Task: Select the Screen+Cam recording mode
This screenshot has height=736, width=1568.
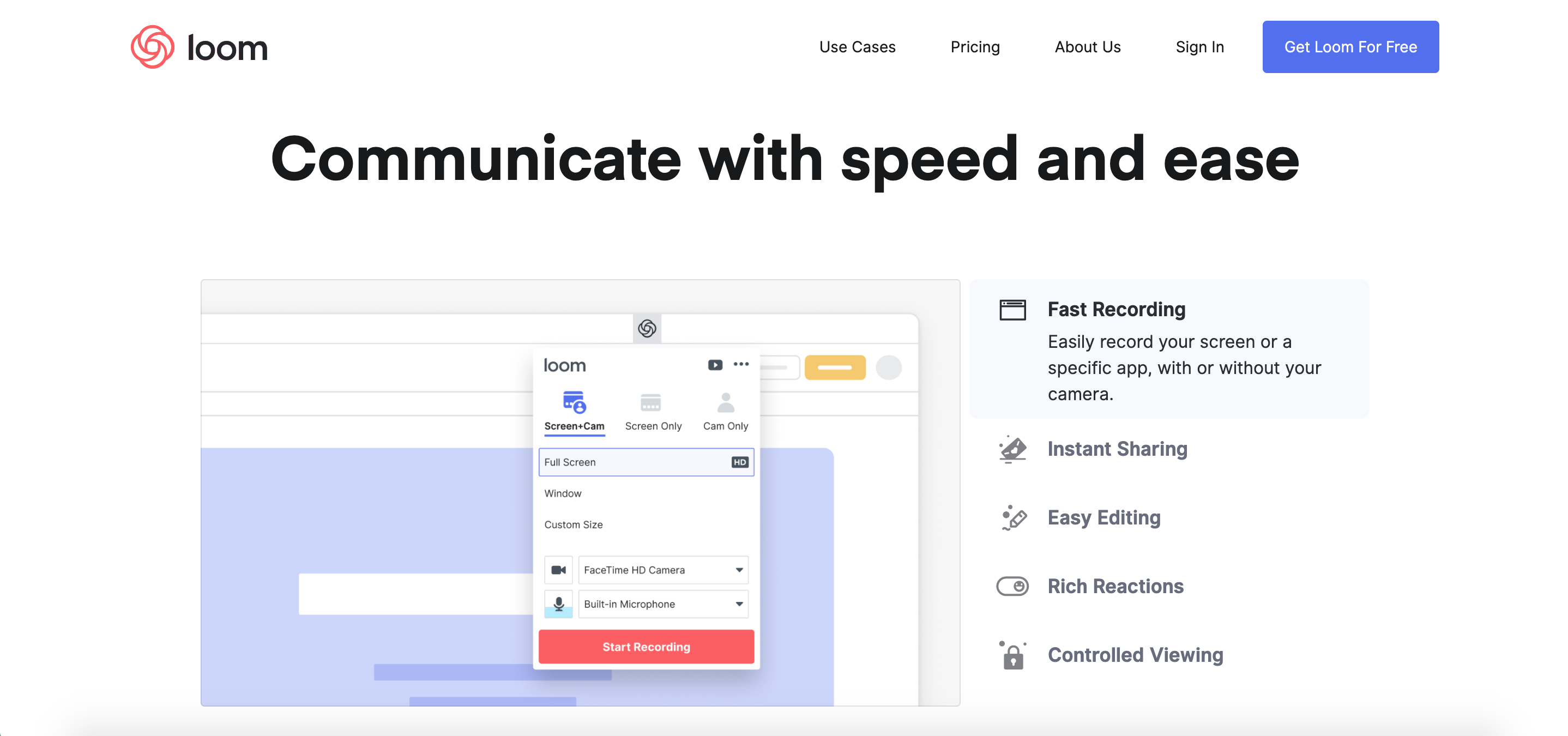Action: [574, 412]
